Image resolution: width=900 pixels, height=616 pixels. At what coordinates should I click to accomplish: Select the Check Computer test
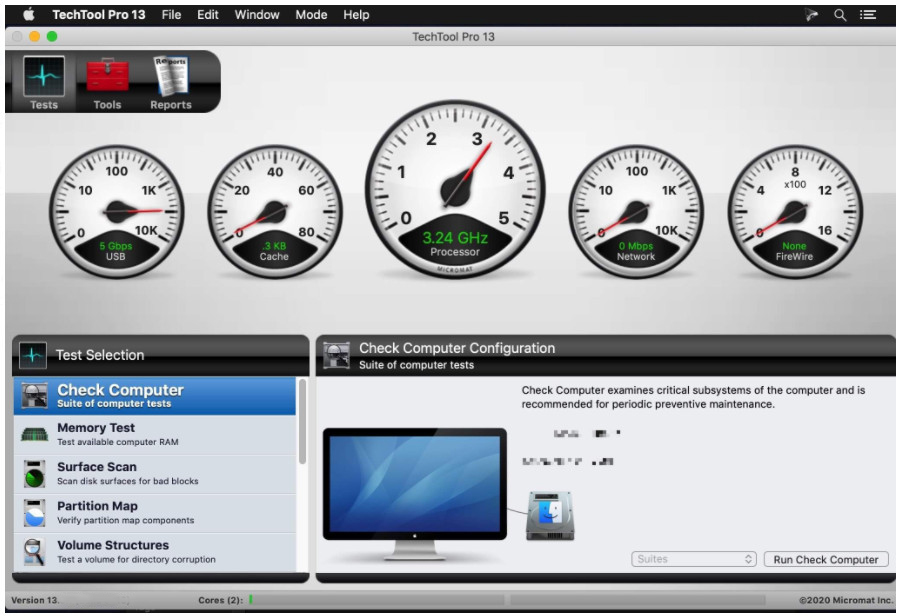pos(154,396)
